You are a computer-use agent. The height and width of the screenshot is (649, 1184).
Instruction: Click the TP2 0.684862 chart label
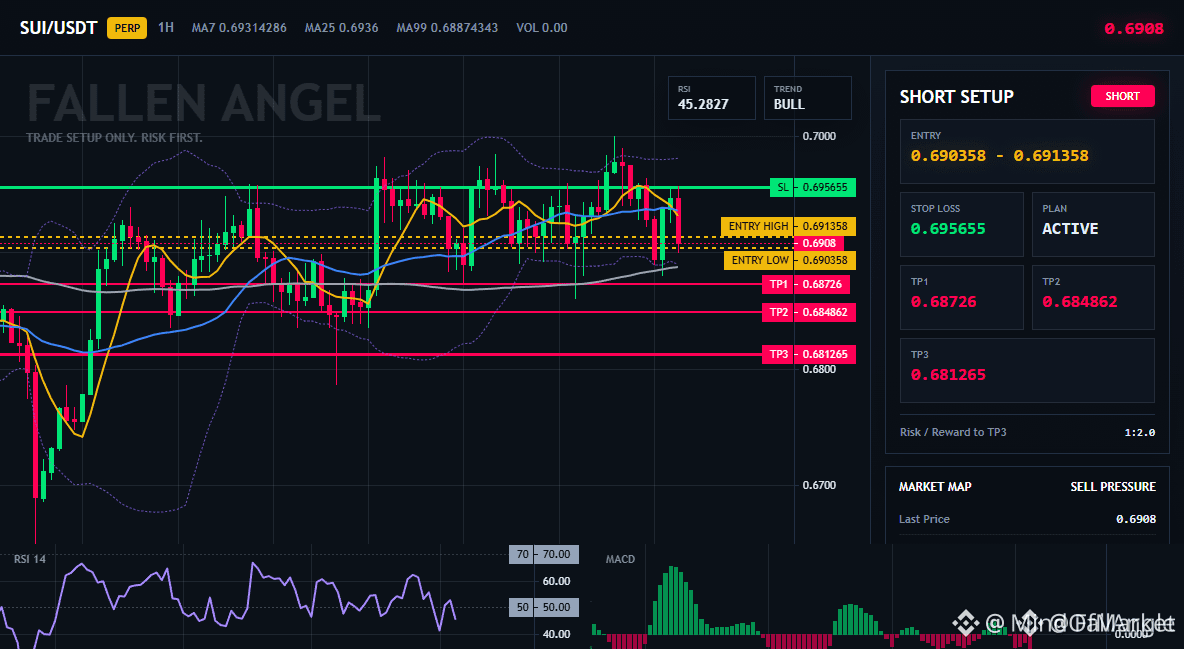tap(809, 312)
